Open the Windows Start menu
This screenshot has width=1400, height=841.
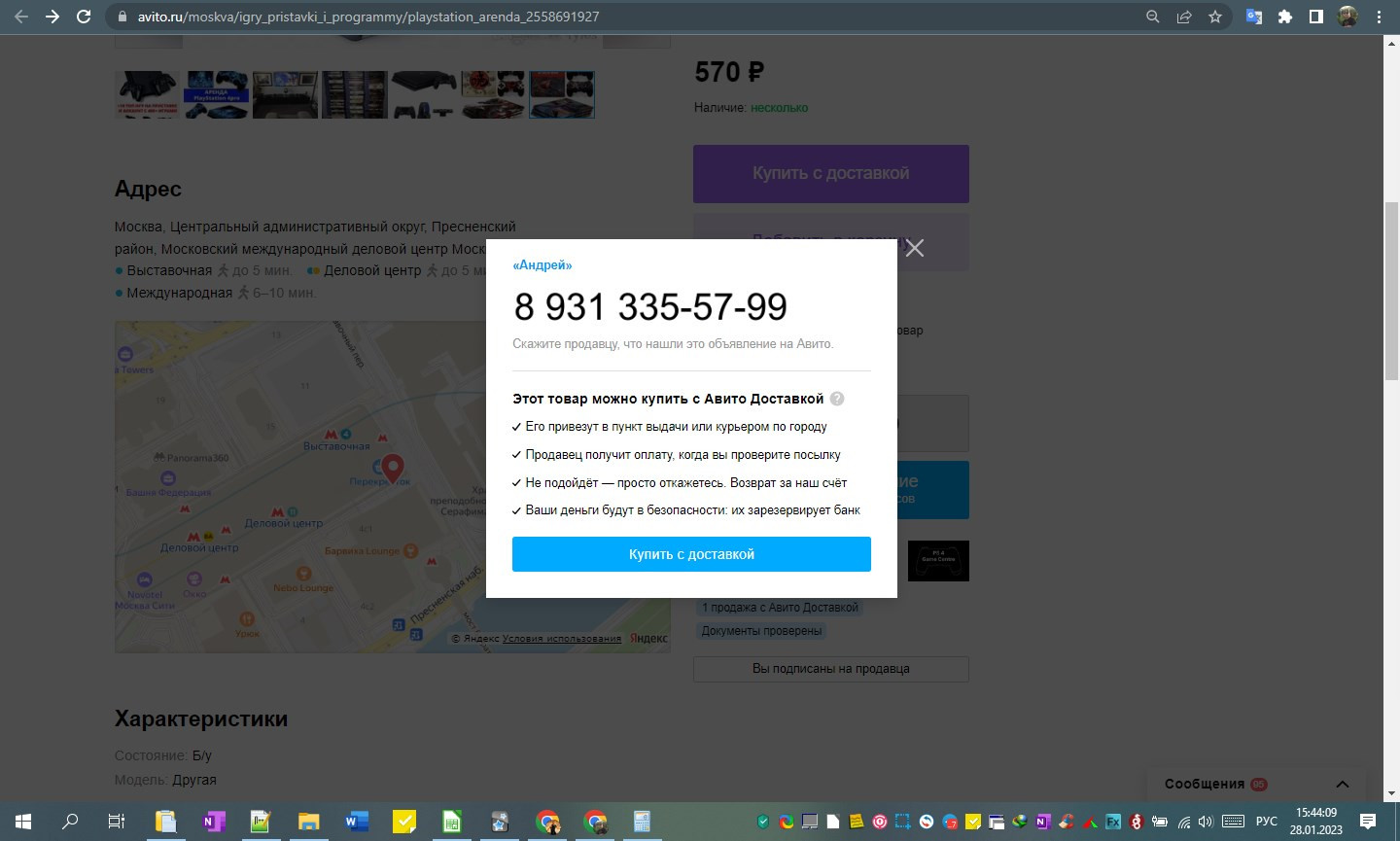coord(23,822)
